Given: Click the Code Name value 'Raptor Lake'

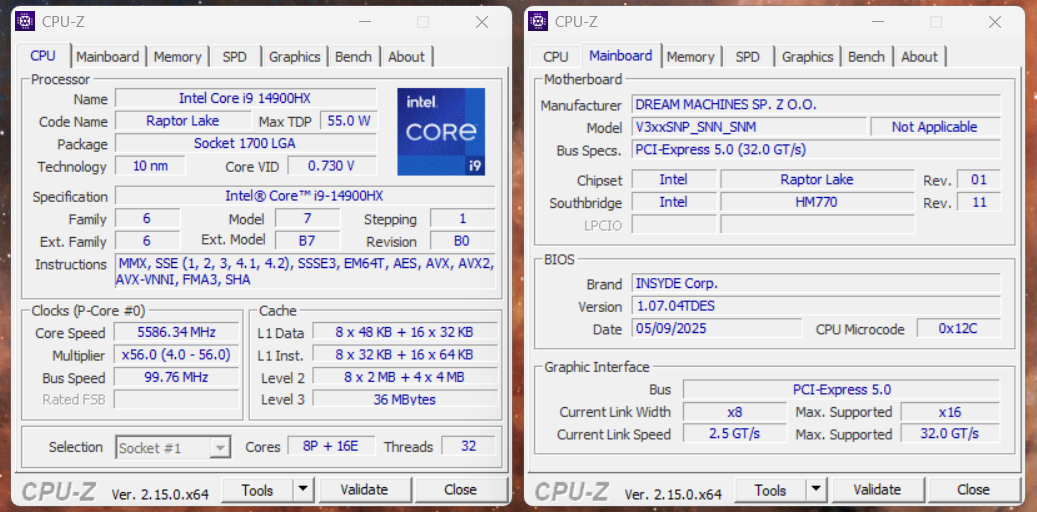Looking at the screenshot, I should click(x=183, y=121).
